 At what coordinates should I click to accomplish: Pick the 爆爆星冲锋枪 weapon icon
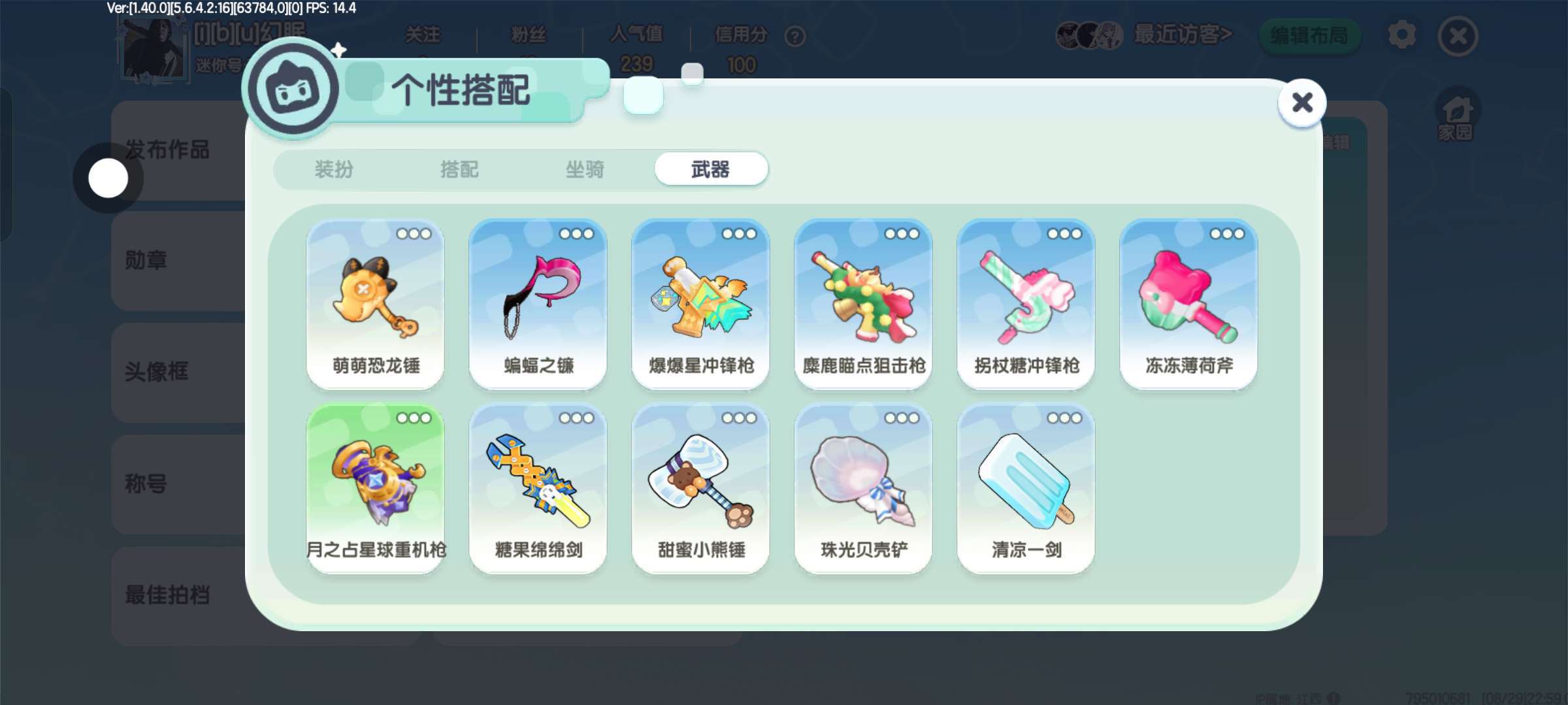700,304
